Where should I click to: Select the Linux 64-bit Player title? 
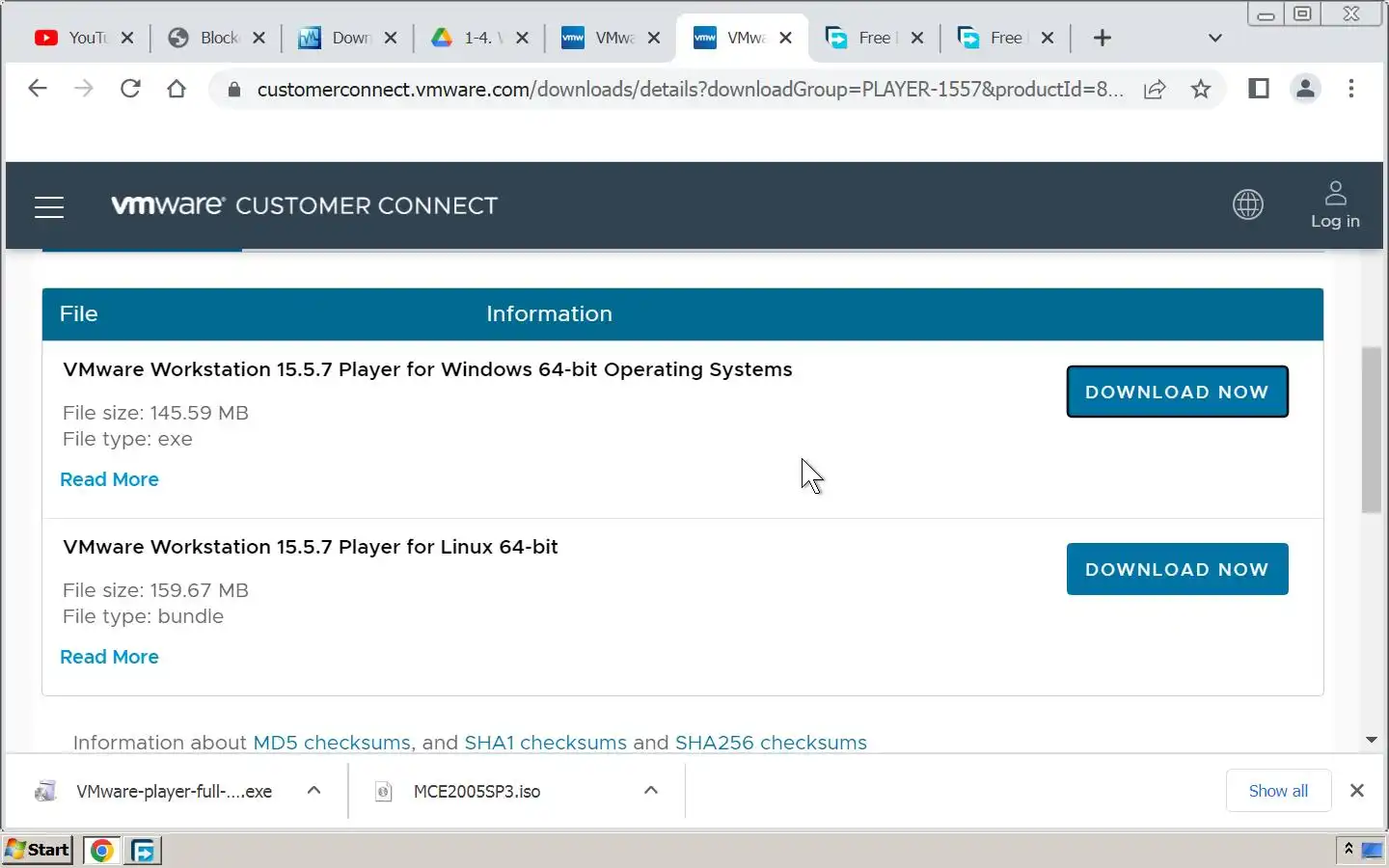(x=311, y=547)
